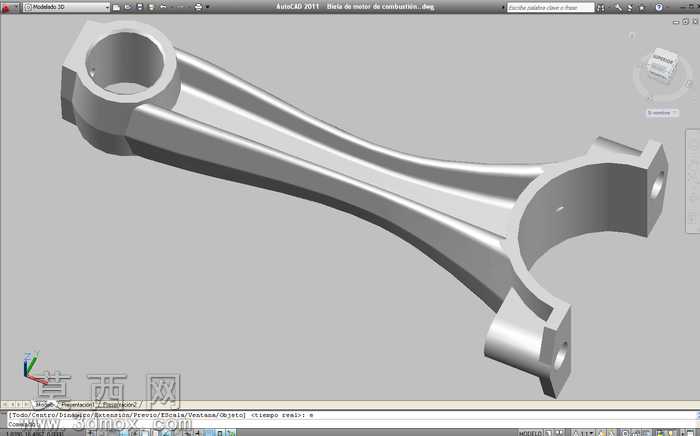
Task: Click the keyword search input field
Action: click(x=550, y=8)
